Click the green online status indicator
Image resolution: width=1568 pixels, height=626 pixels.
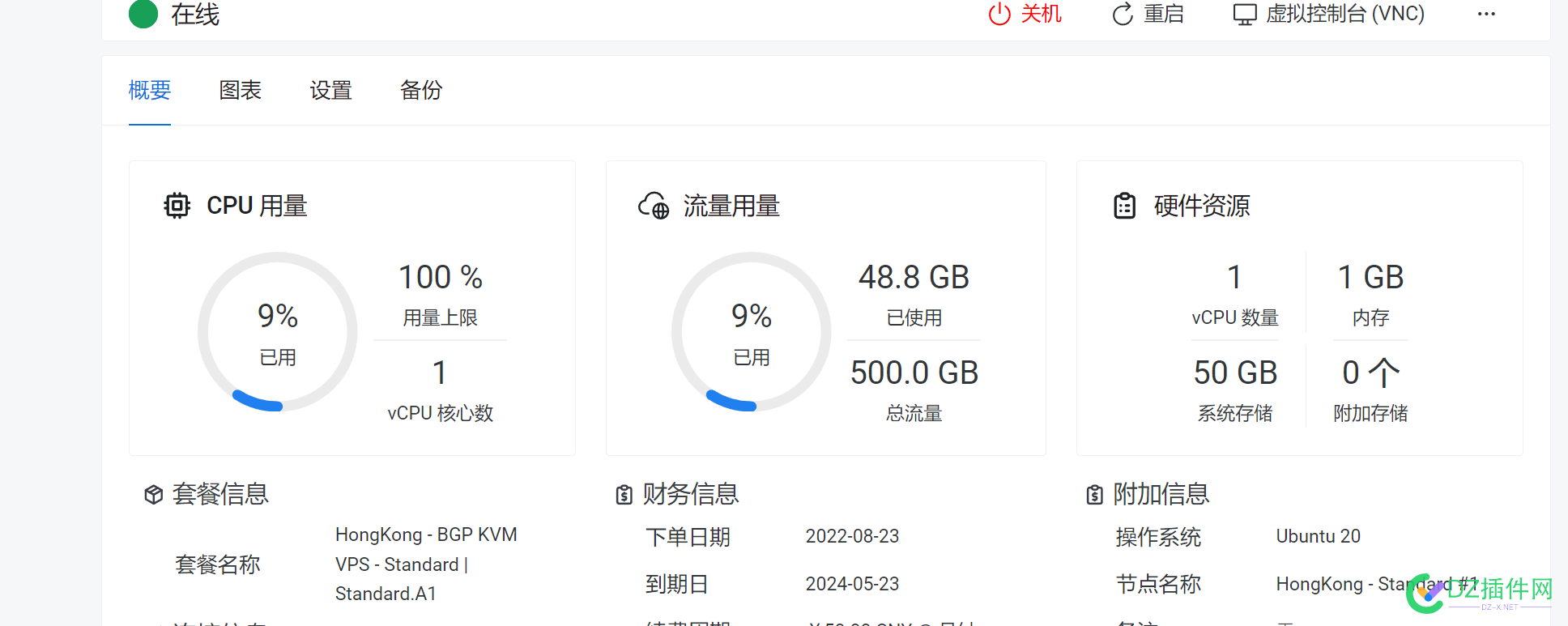[x=143, y=14]
